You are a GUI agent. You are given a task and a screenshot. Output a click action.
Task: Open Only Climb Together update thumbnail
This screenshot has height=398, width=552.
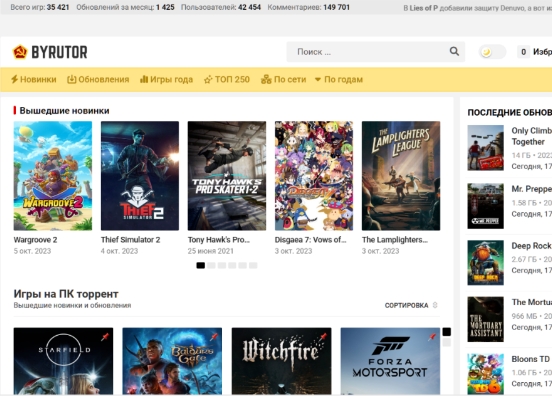coord(485,148)
